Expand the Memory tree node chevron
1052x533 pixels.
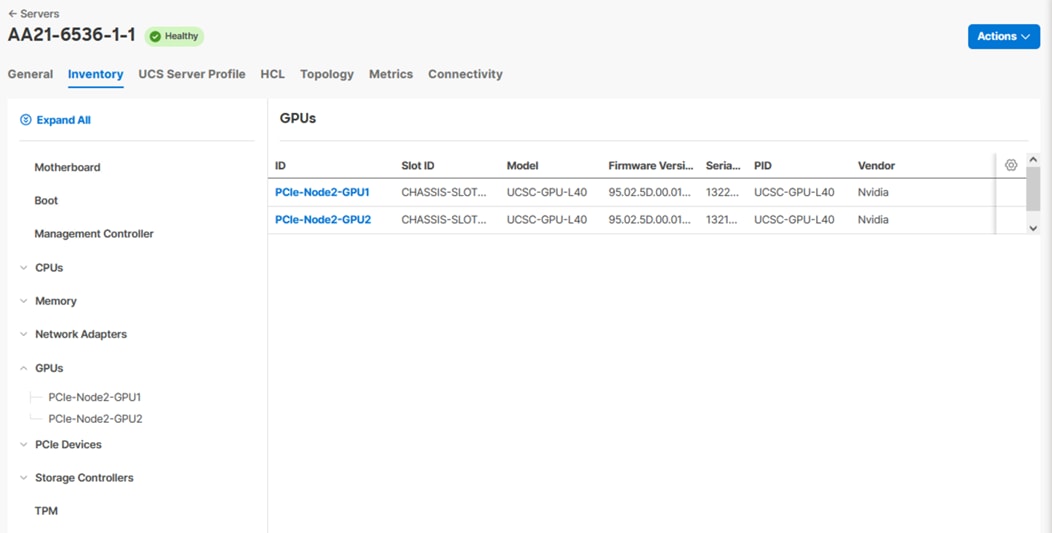click(23, 301)
